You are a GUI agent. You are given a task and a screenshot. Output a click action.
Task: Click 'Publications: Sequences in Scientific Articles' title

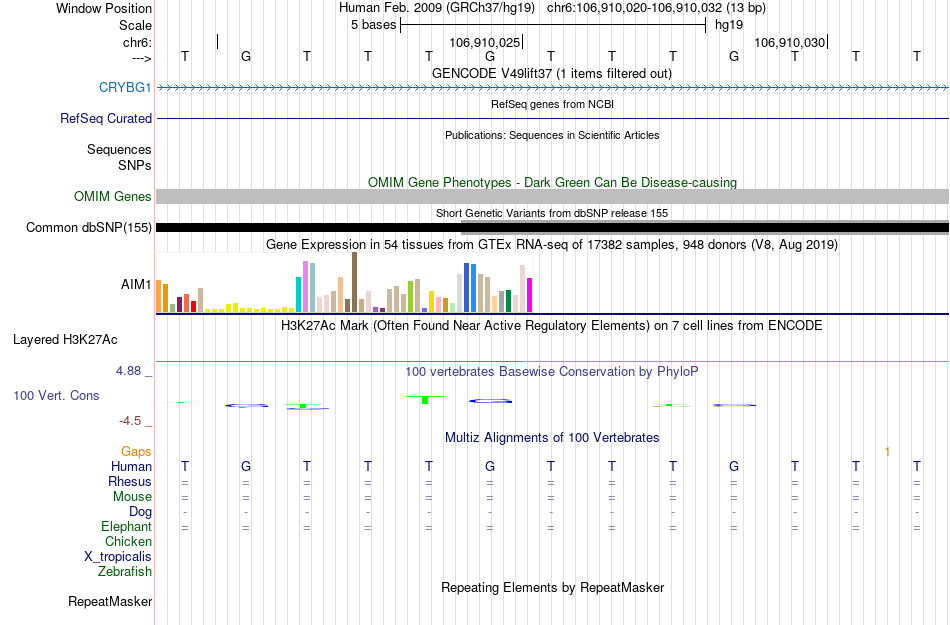click(x=552, y=135)
